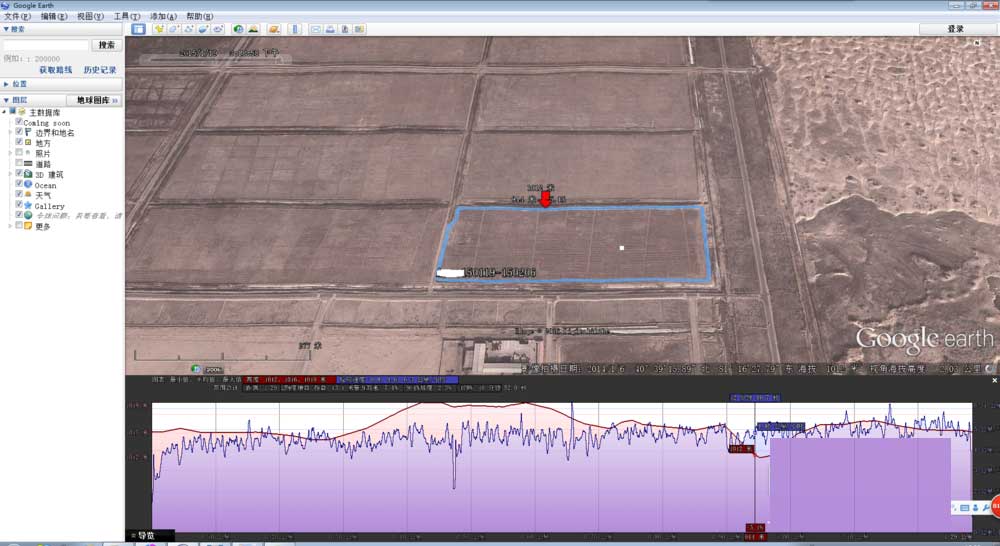Open the 文件 menu
The height and width of the screenshot is (546, 1000).
click(17, 16)
